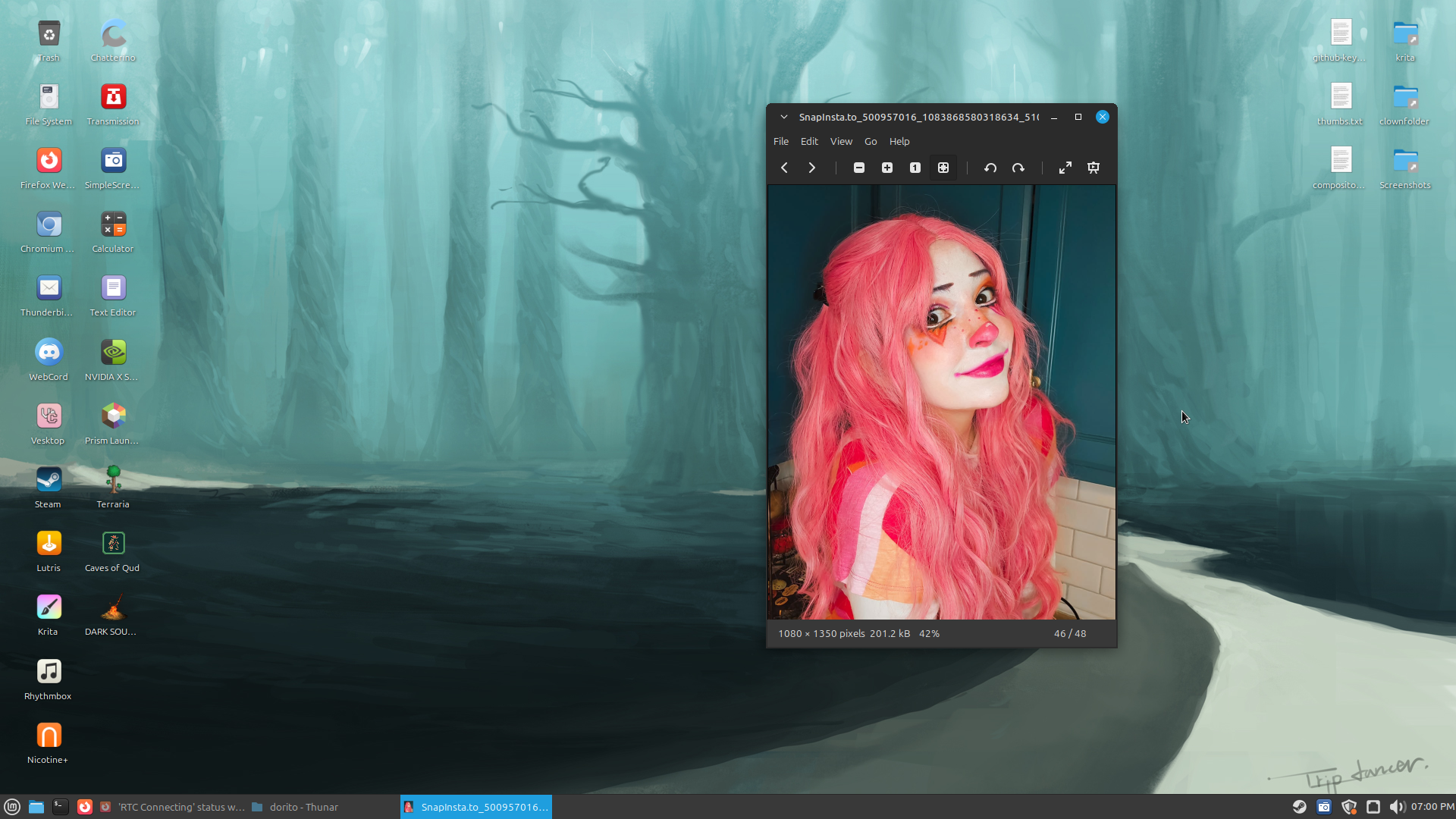The height and width of the screenshot is (819, 1456).
Task: Select Screenshots folder on desktop
Action: click(1405, 168)
